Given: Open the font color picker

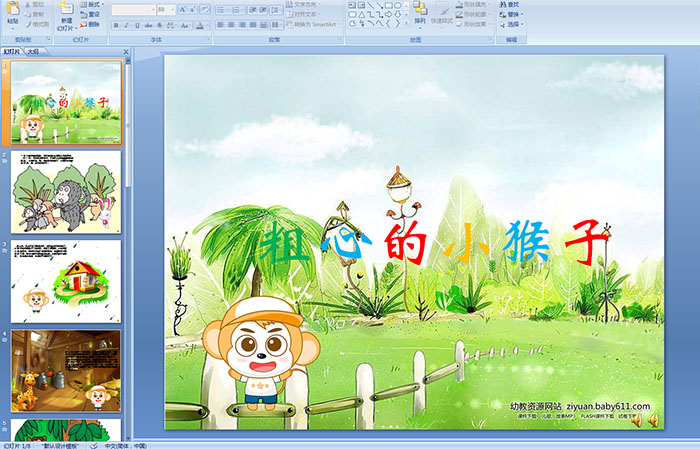Looking at the screenshot, I should click(x=200, y=25).
